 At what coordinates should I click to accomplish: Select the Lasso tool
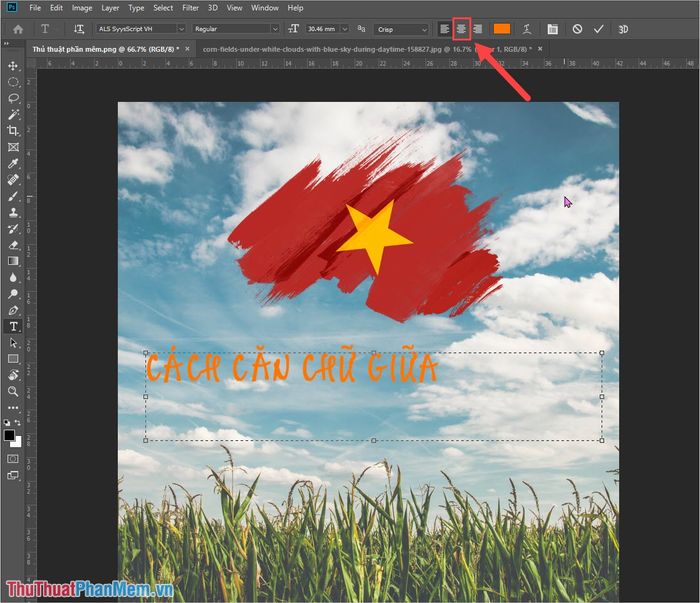[13, 98]
